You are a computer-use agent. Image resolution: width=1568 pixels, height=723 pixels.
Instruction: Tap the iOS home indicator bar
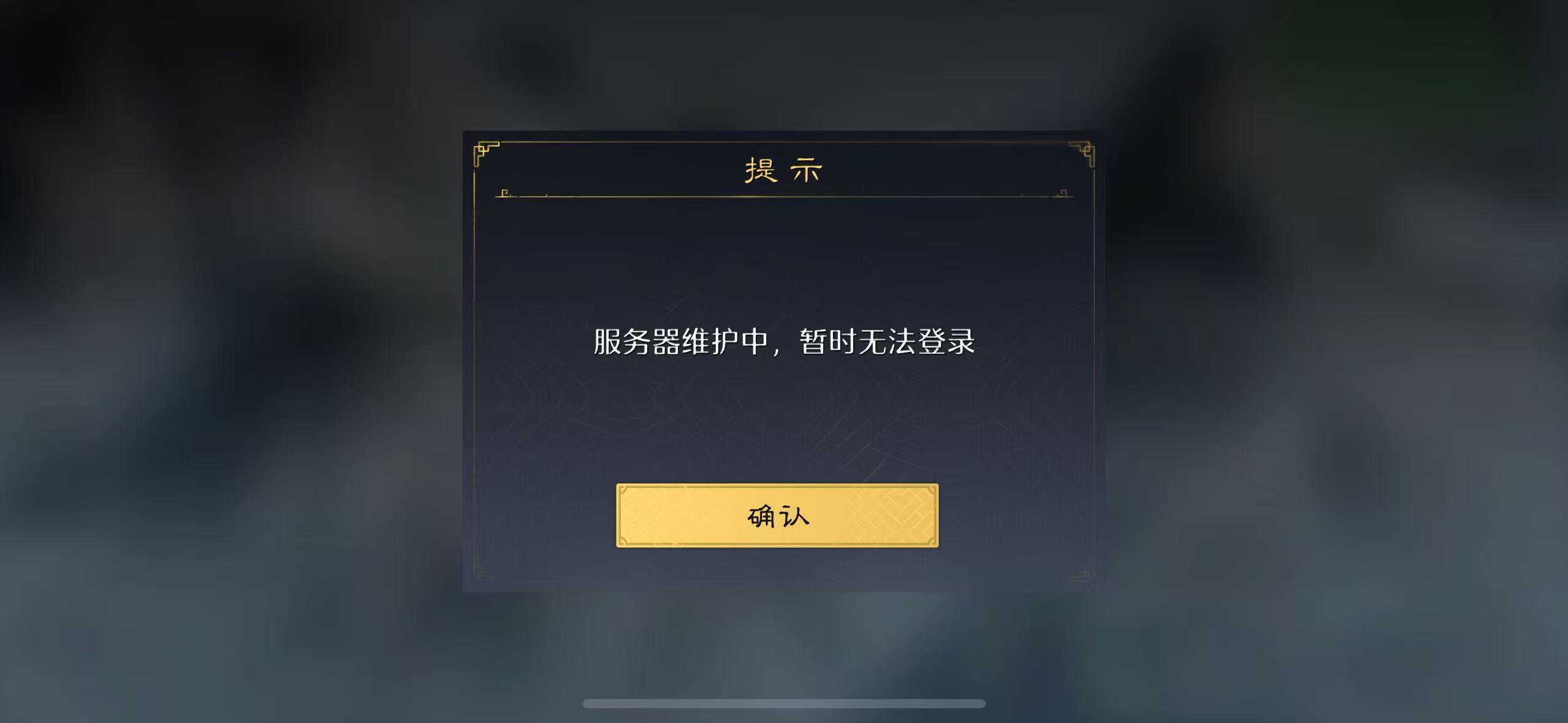point(784,703)
